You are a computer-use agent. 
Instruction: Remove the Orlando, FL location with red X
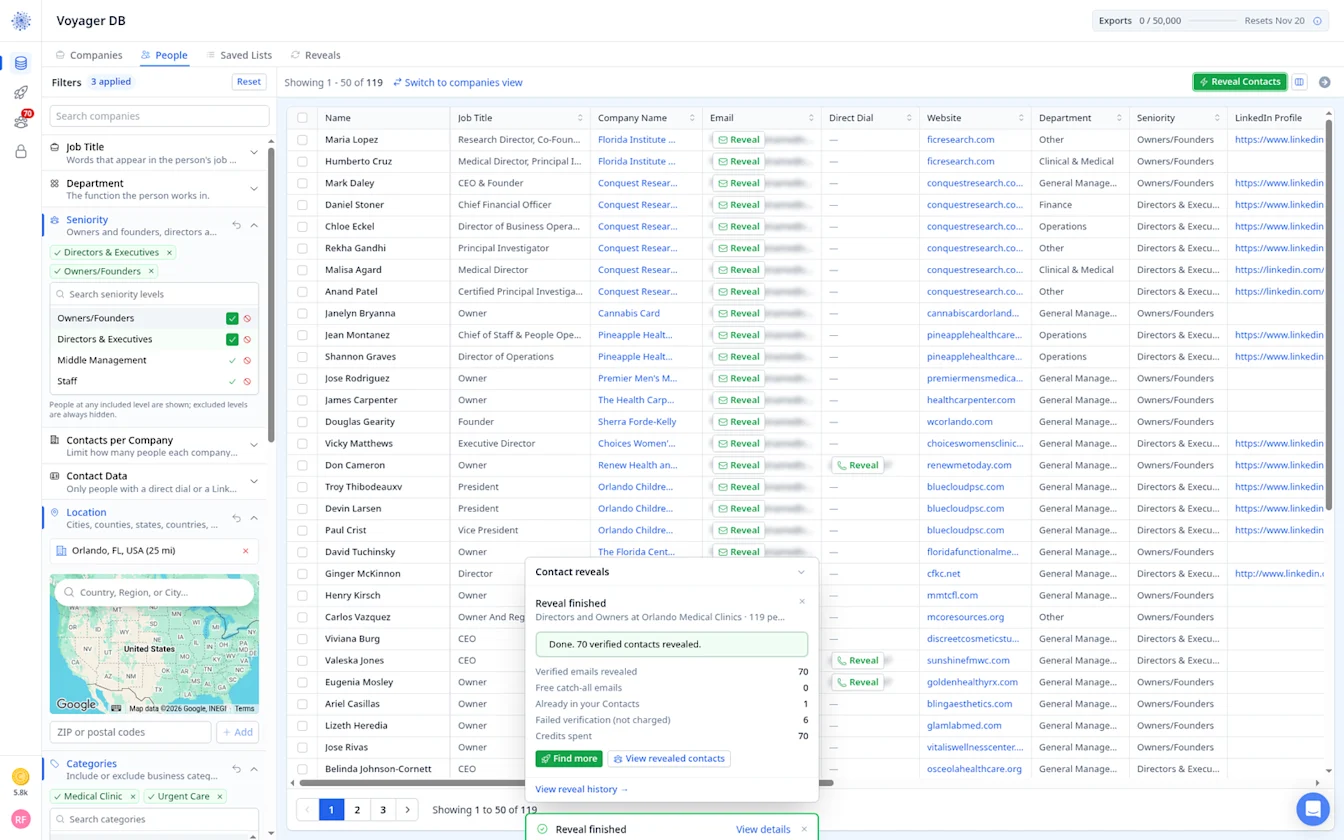[246, 551]
